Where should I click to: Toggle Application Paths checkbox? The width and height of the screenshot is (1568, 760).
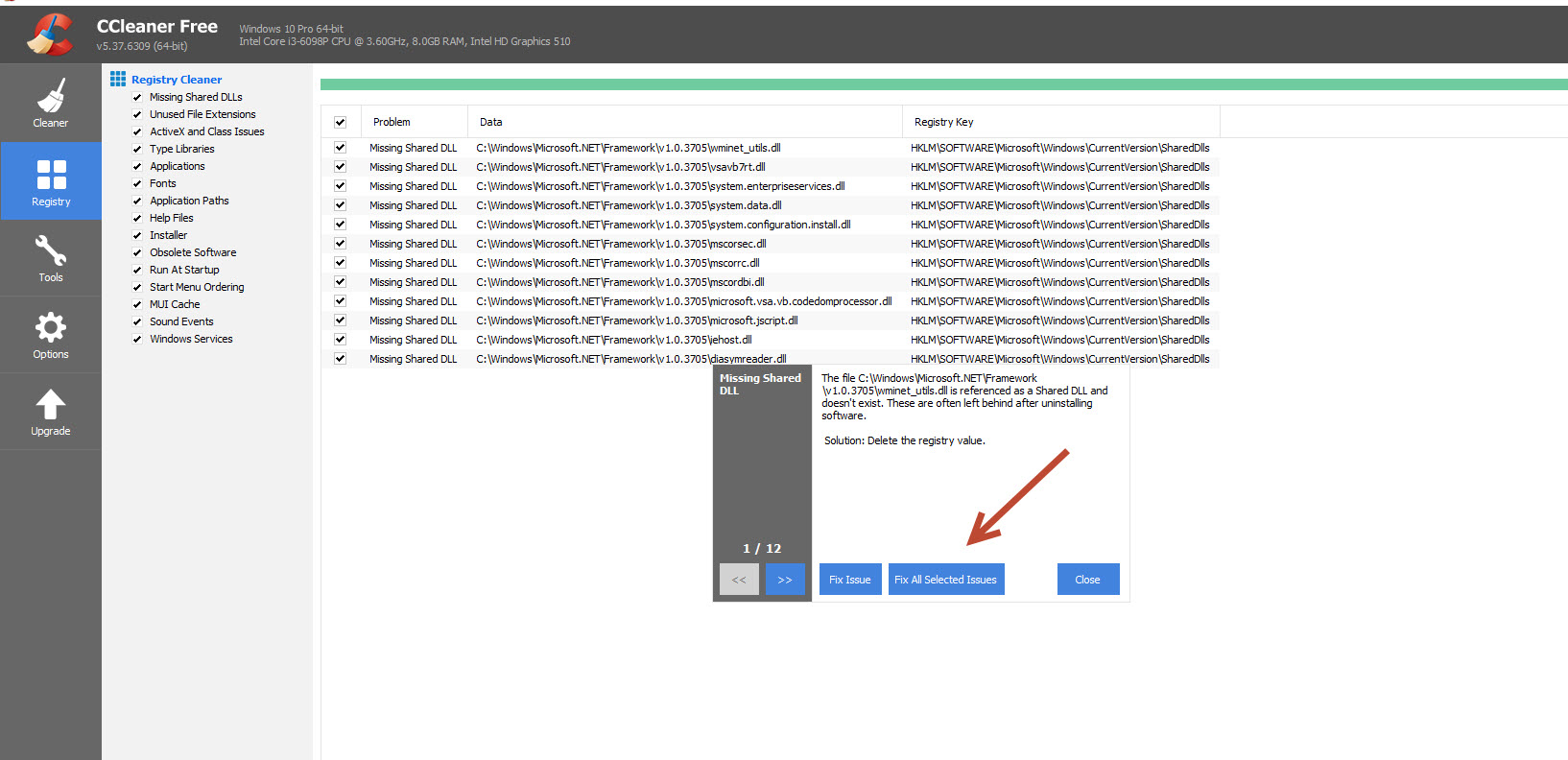(137, 201)
